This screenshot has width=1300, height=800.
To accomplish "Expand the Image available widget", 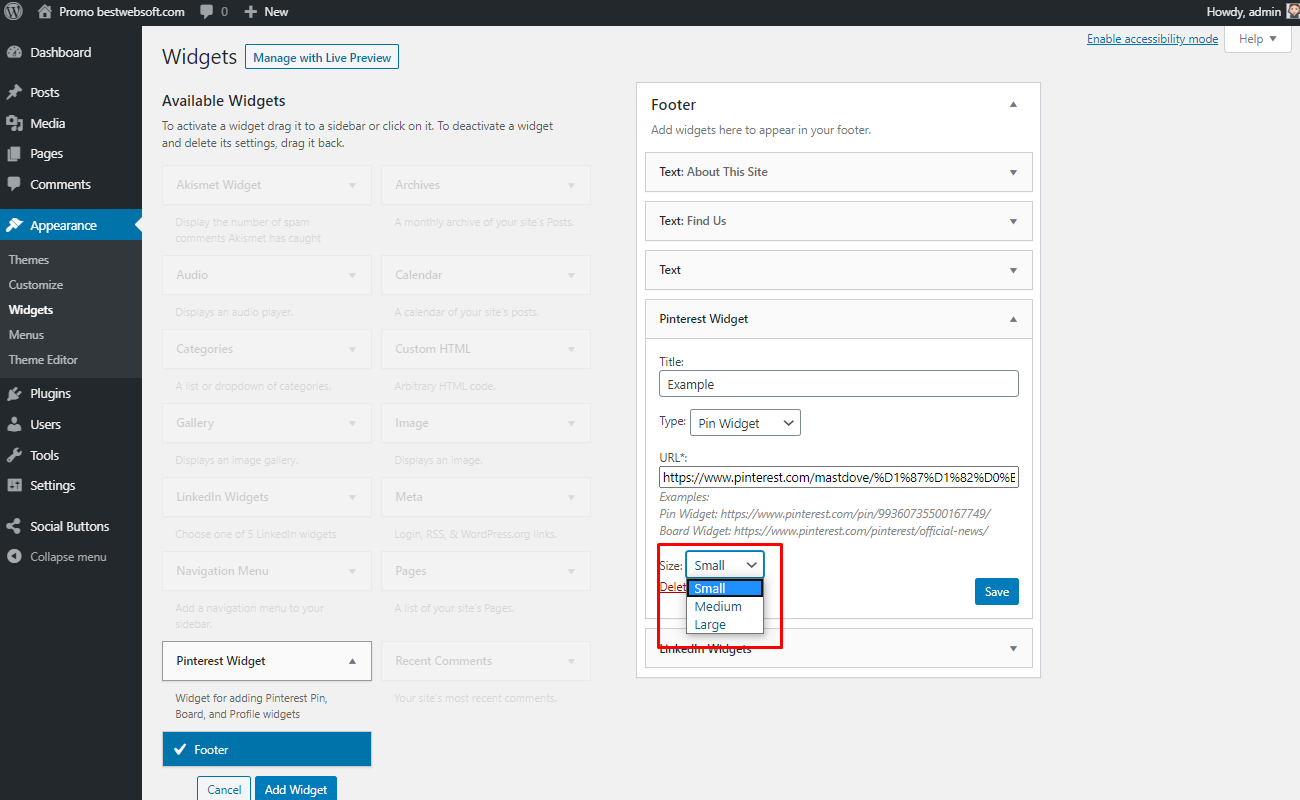I will [571, 423].
